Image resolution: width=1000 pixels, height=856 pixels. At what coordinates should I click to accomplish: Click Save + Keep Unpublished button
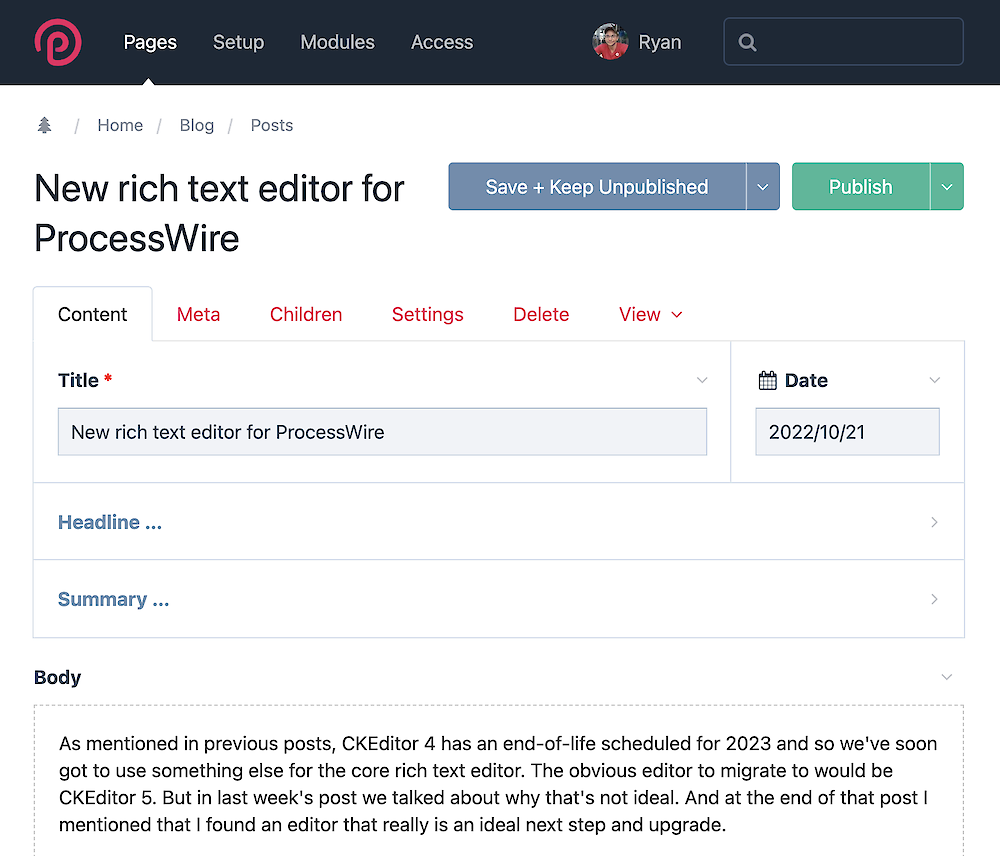tap(597, 186)
